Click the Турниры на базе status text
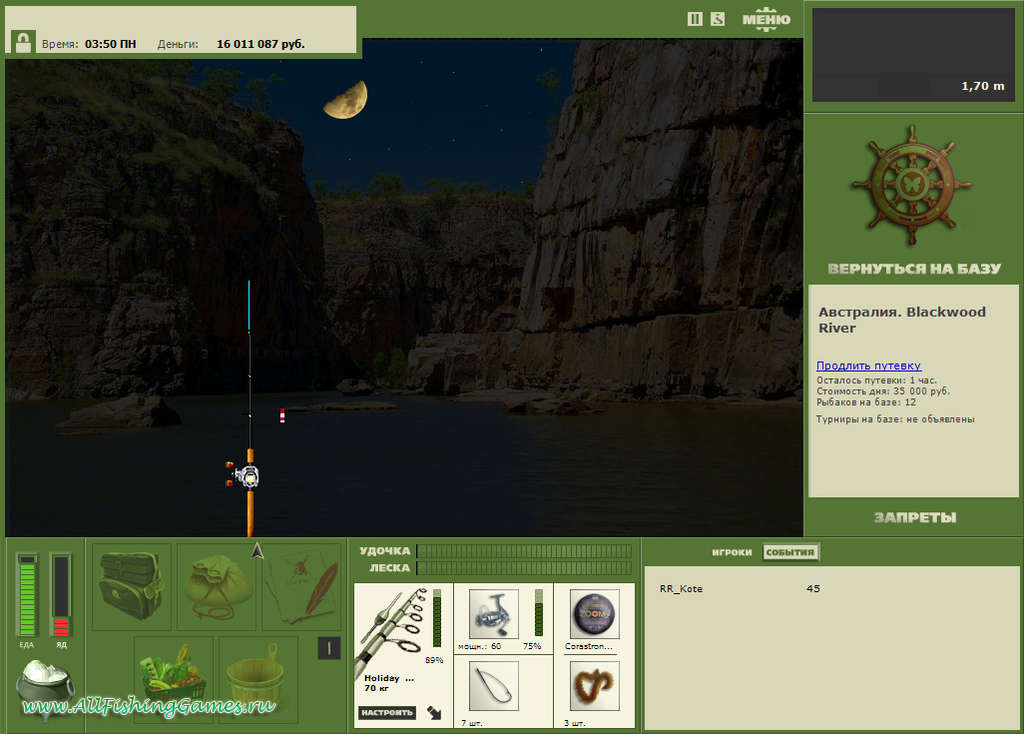Viewport: 1024px width, 734px height. coord(895,419)
